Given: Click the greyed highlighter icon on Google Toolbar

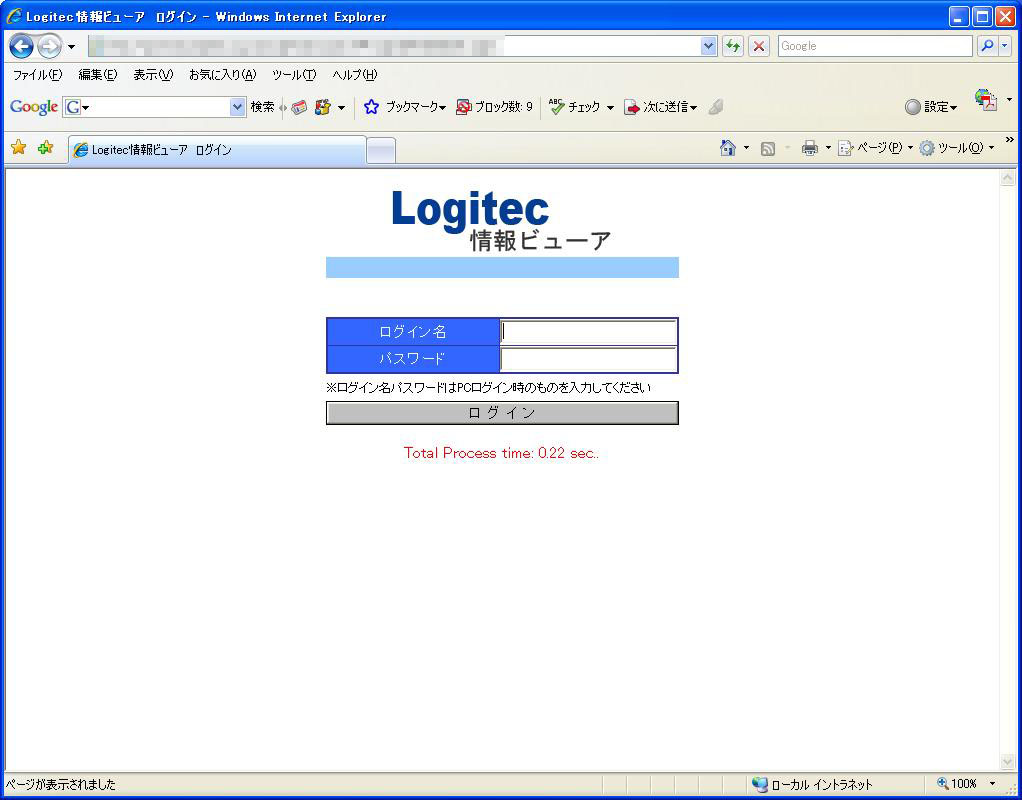Looking at the screenshot, I should tap(716, 107).
